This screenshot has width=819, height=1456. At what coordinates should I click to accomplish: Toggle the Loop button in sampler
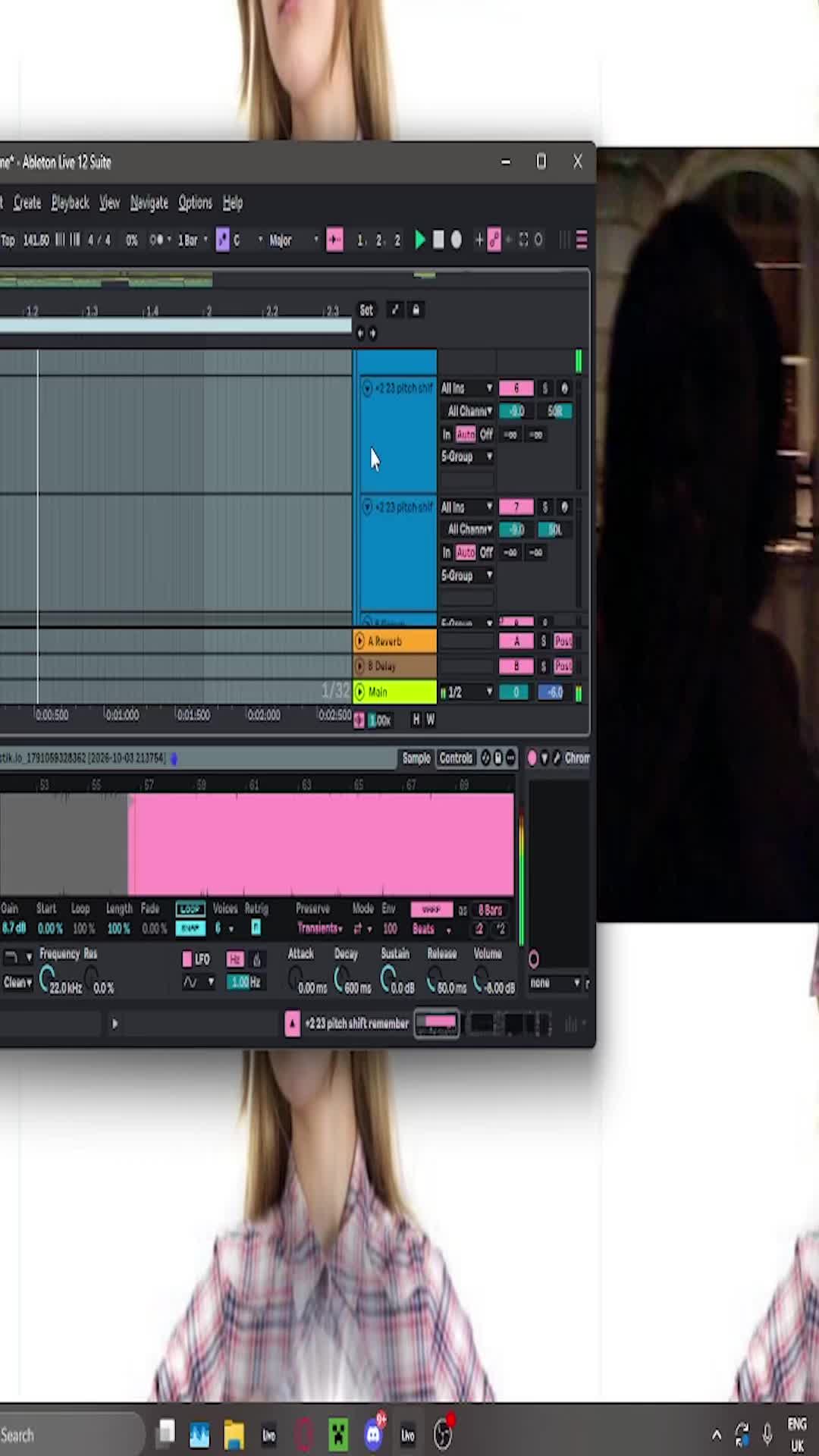tap(190, 909)
